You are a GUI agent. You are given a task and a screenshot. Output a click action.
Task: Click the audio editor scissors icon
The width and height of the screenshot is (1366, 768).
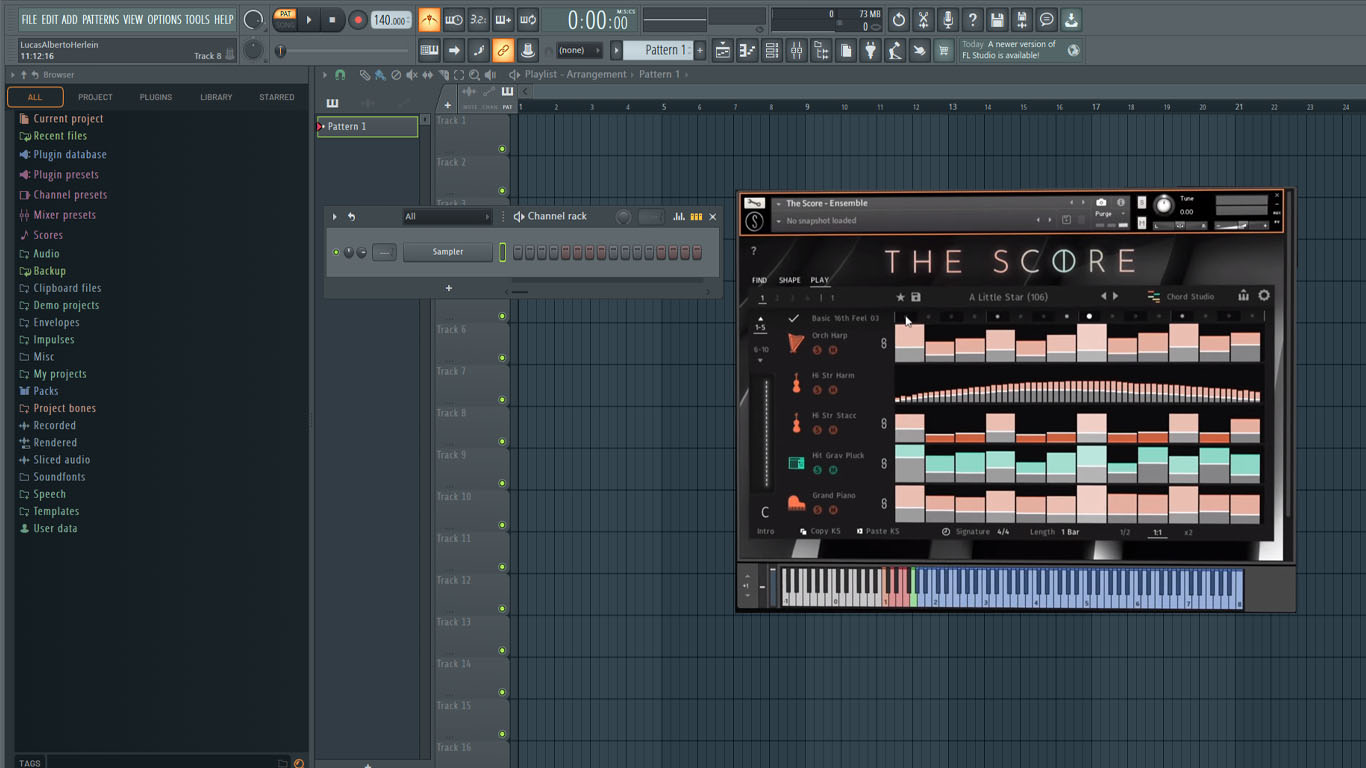923,20
